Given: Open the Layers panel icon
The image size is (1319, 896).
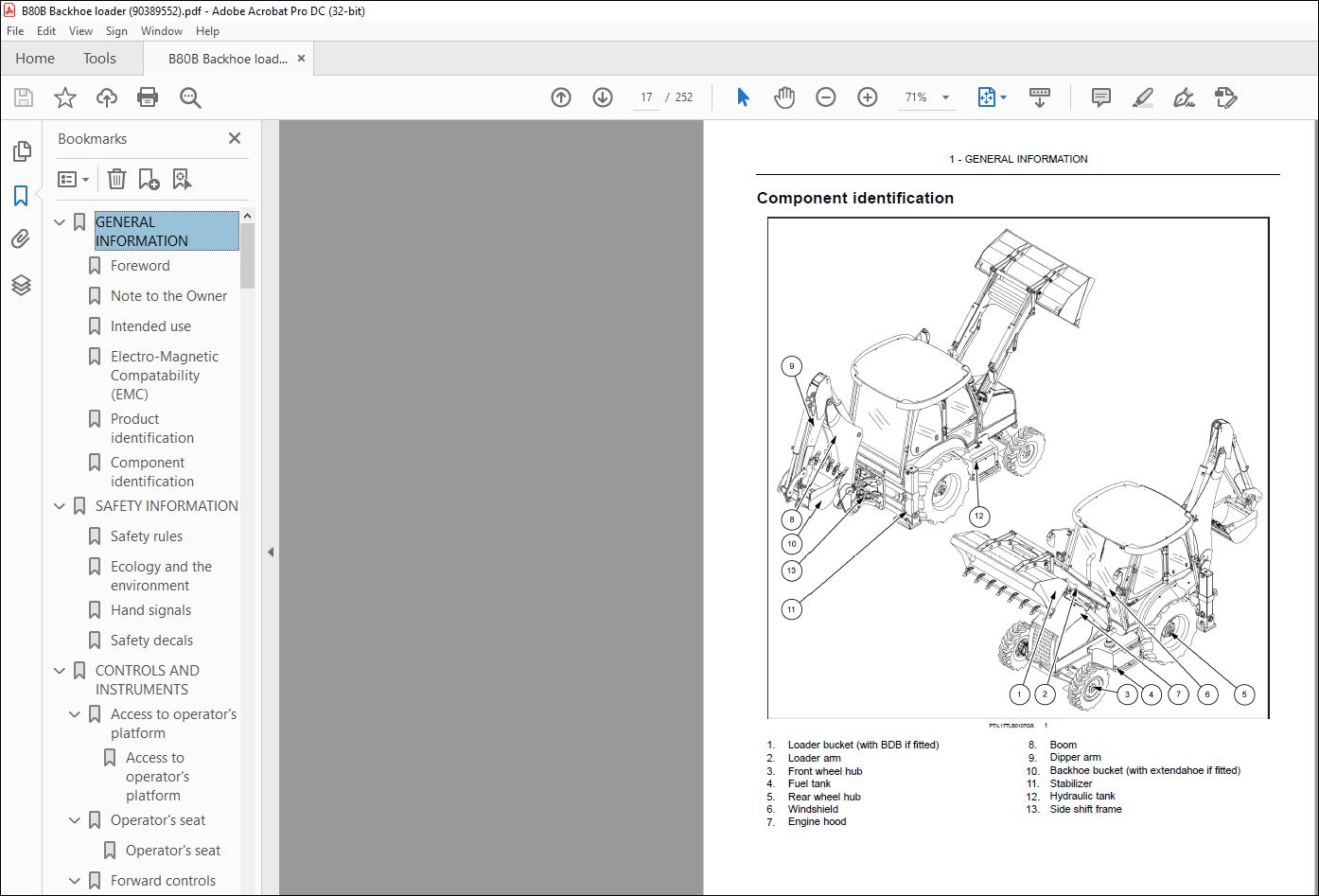Looking at the screenshot, I should coord(21,285).
